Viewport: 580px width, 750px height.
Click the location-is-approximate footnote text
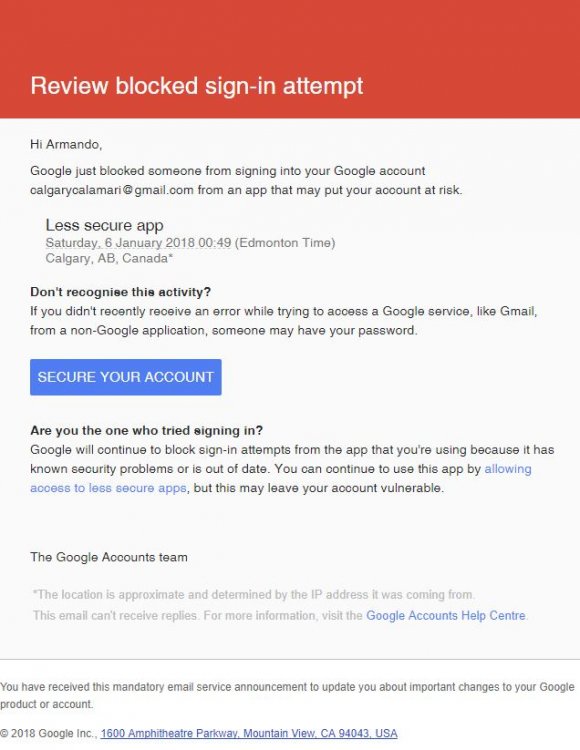point(253,595)
